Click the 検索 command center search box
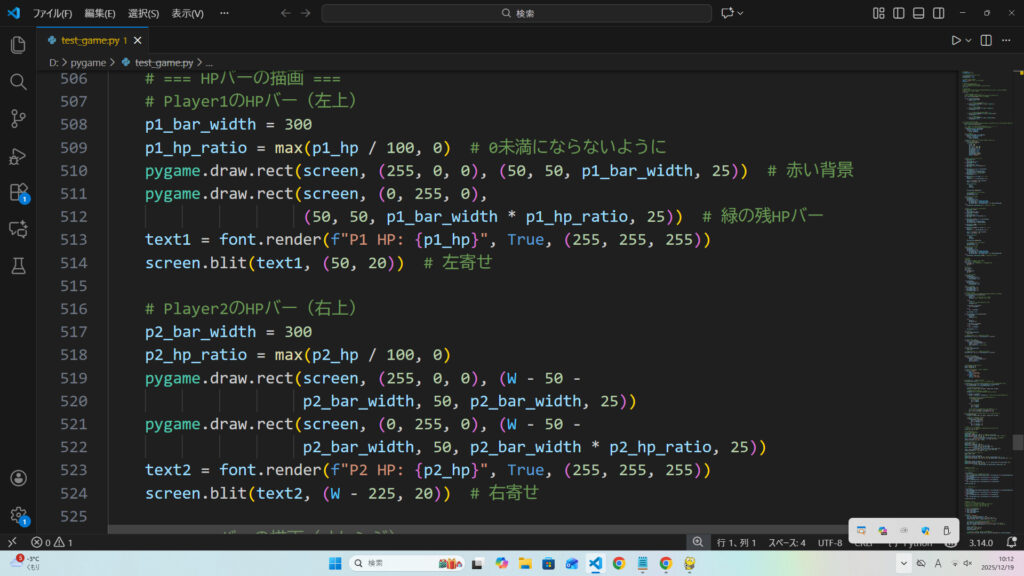Image resolution: width=1024 pixels, height=576 pixels. (x=516, y=13)
